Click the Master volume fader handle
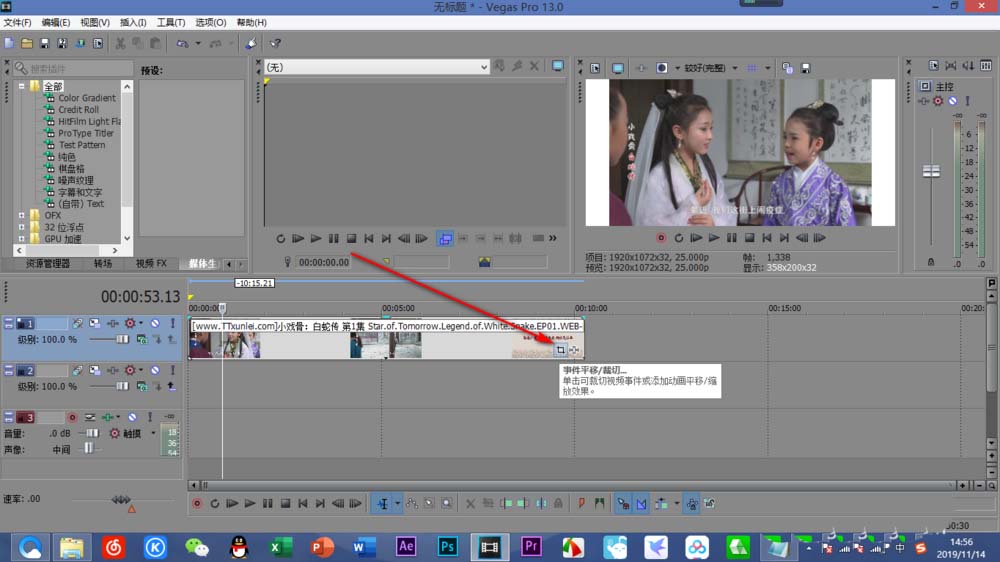The image size is (1000, 562). point(931,172)
